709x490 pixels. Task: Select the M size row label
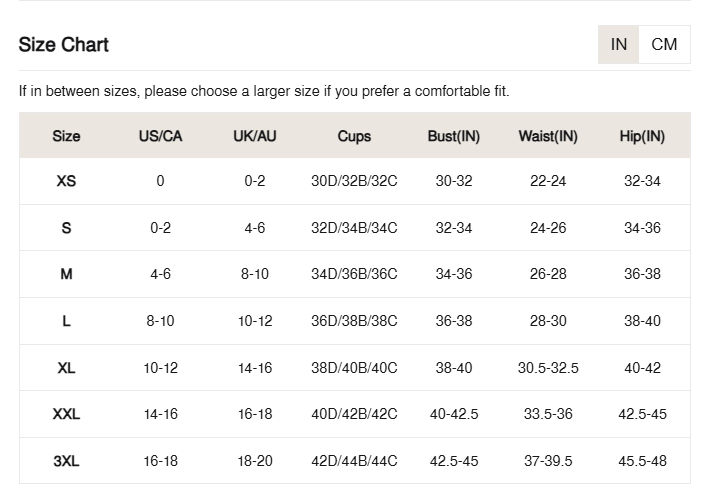[x=66, y=274]
